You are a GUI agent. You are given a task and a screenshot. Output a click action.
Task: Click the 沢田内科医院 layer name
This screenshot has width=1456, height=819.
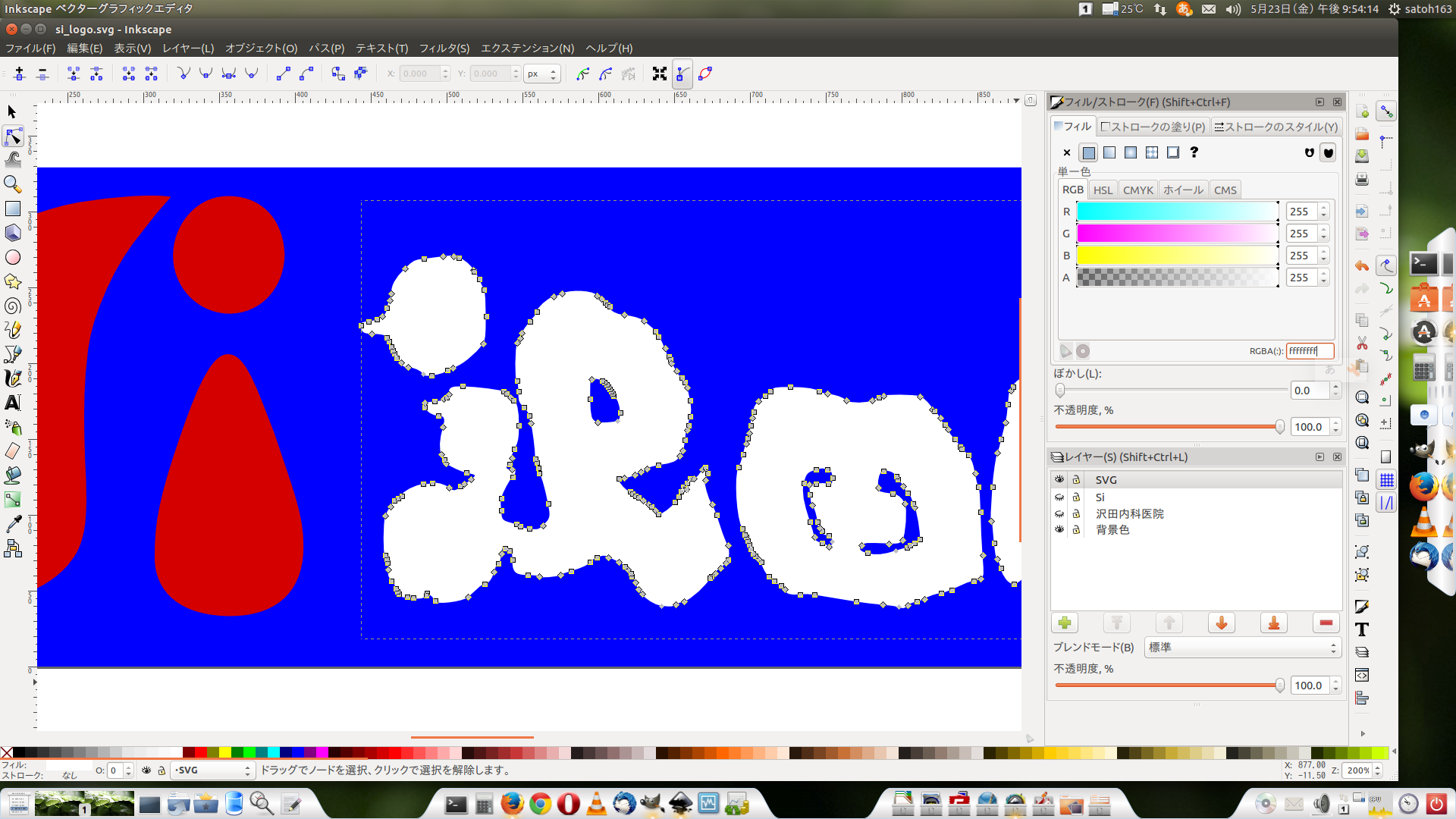point(1129,514)
